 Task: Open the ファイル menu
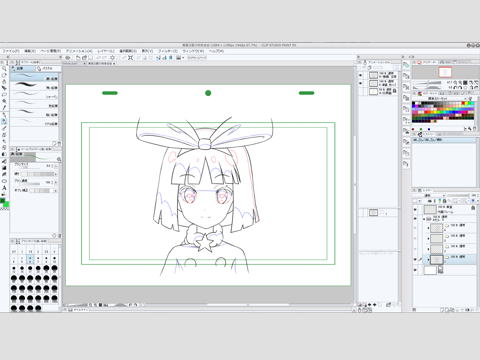[x=11, y=51]
